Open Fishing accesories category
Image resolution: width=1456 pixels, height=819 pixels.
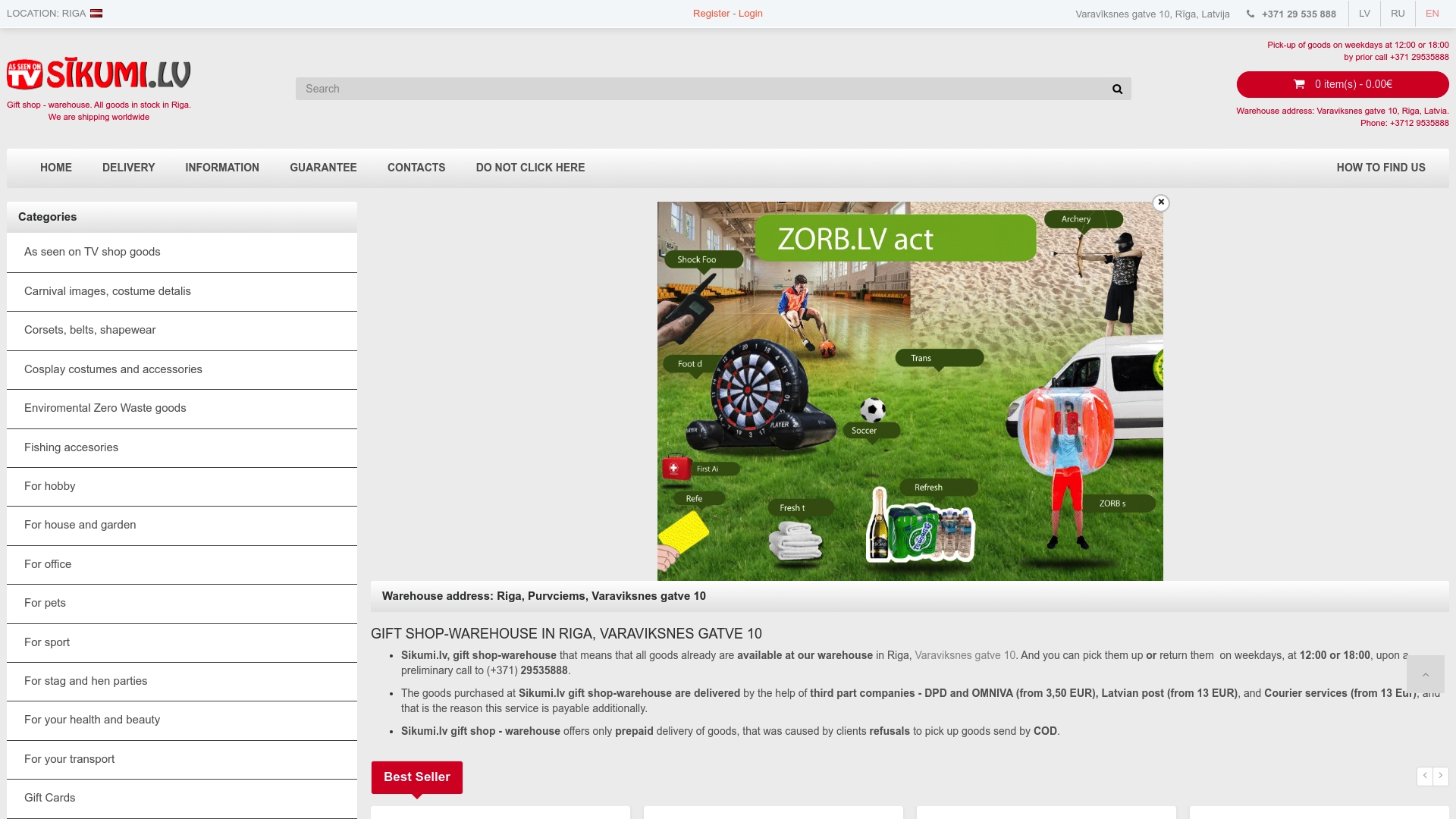point(182,448)
